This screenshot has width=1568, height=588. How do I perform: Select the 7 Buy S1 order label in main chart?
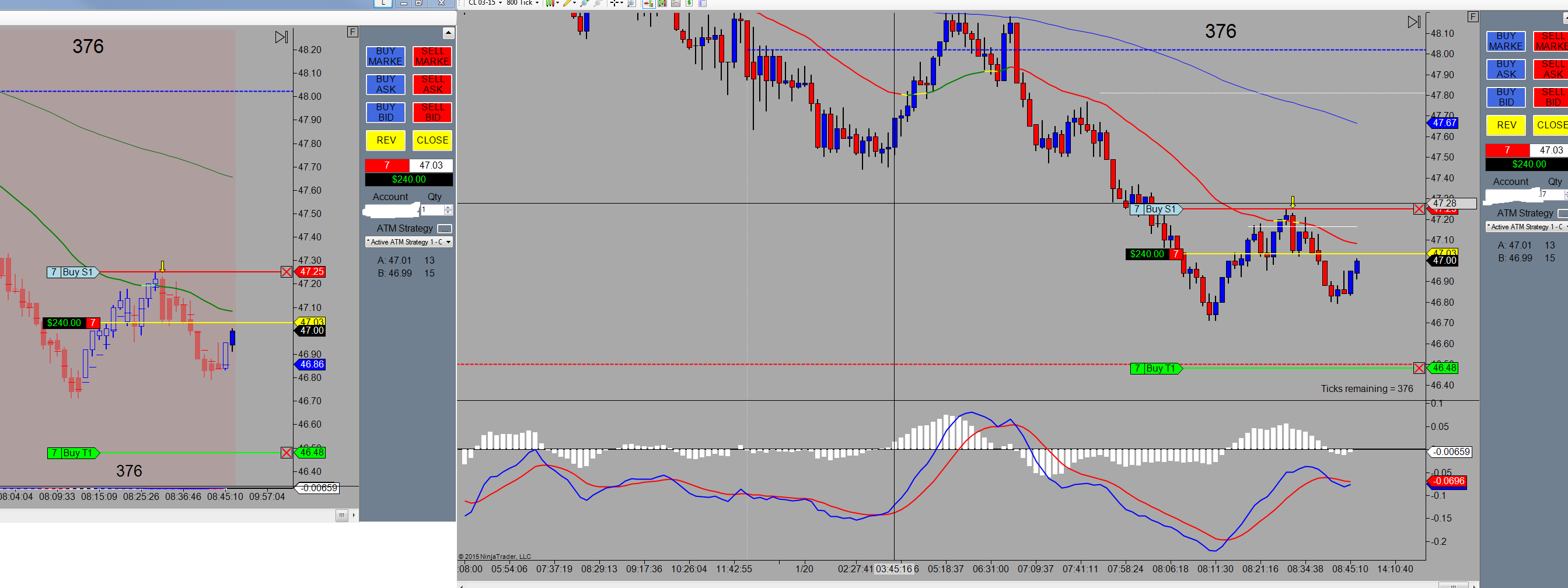pos(1155,209)
